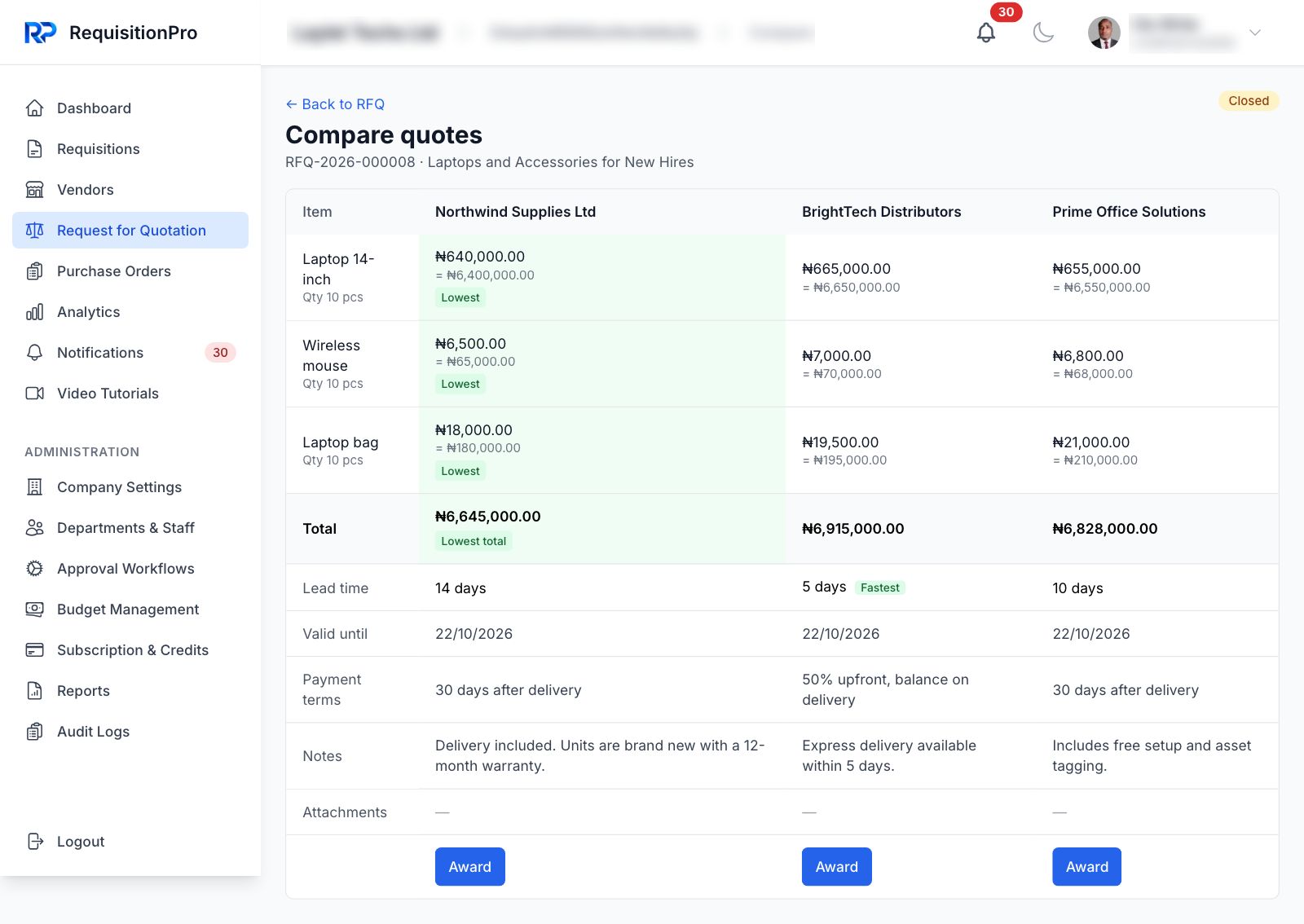Award quote to Northwind Supplies Ltd
Screen dimensions: 1304x924
[x=470, y=867]
